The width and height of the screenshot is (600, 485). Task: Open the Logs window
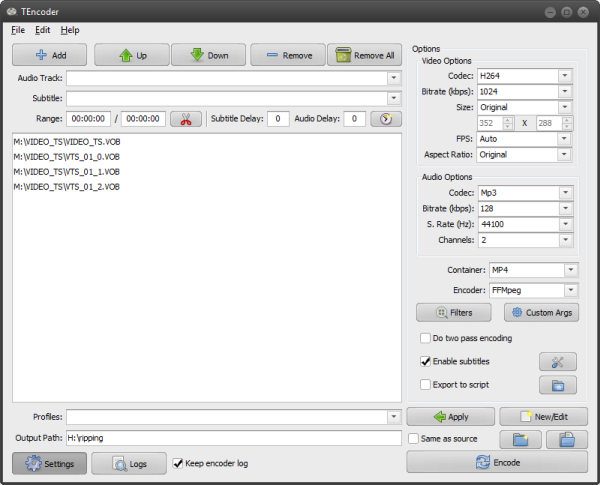pyautogui.click(x=129, y=464)
